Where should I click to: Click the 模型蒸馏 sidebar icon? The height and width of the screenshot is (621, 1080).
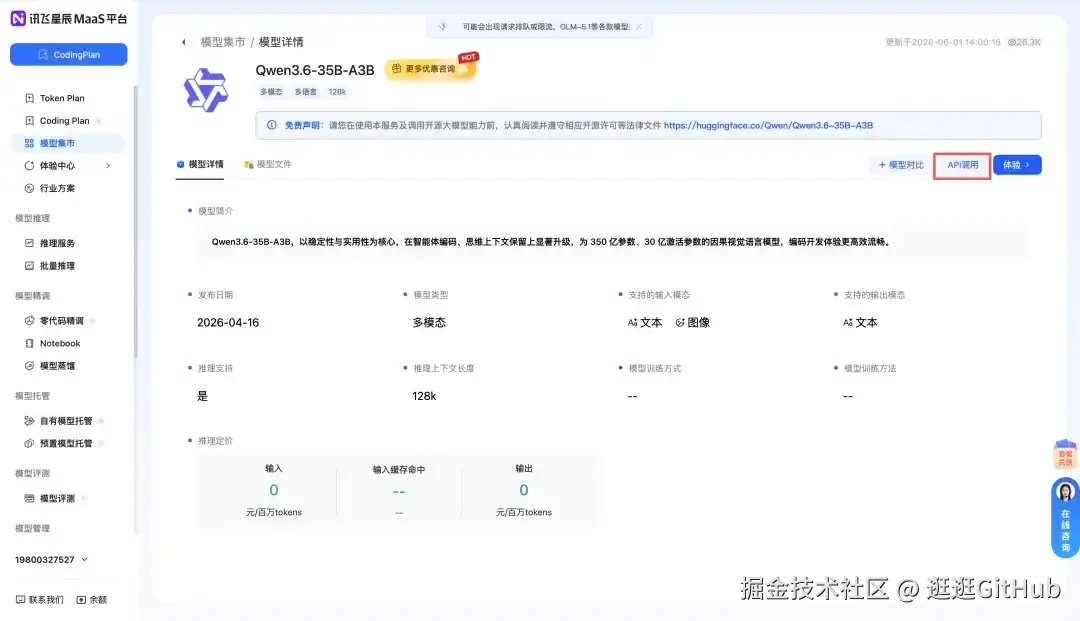click(29, 366)
